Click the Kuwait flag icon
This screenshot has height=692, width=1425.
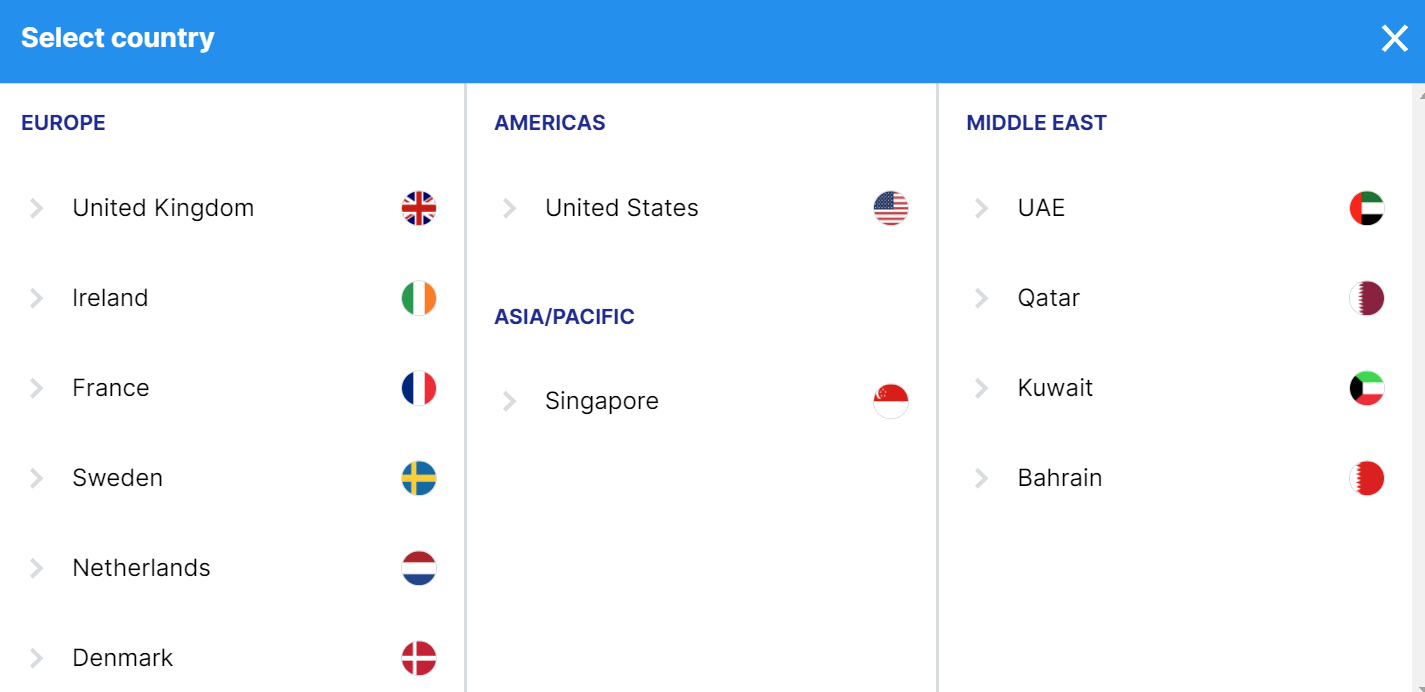1366,388
